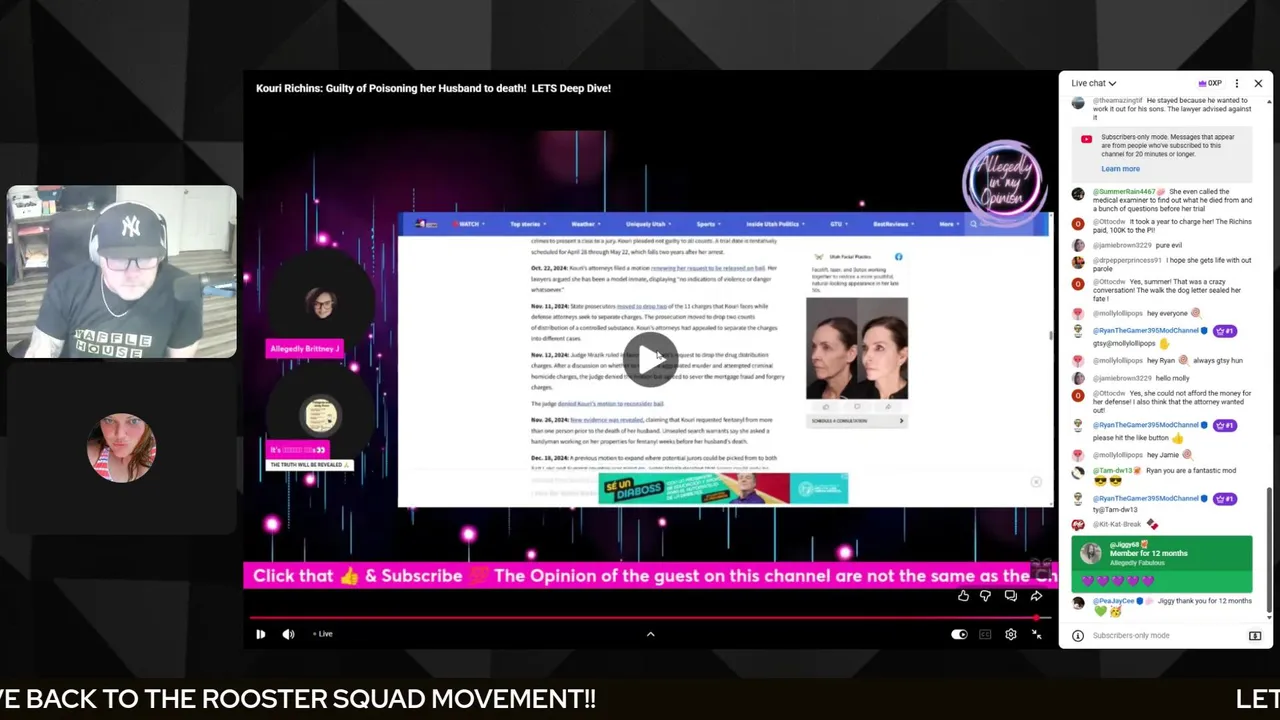Click the @Jiggy68 member for 12 months card
Image resolution: width=1280 pixels, height=720 pixels.
click(x=1162, y=564)
